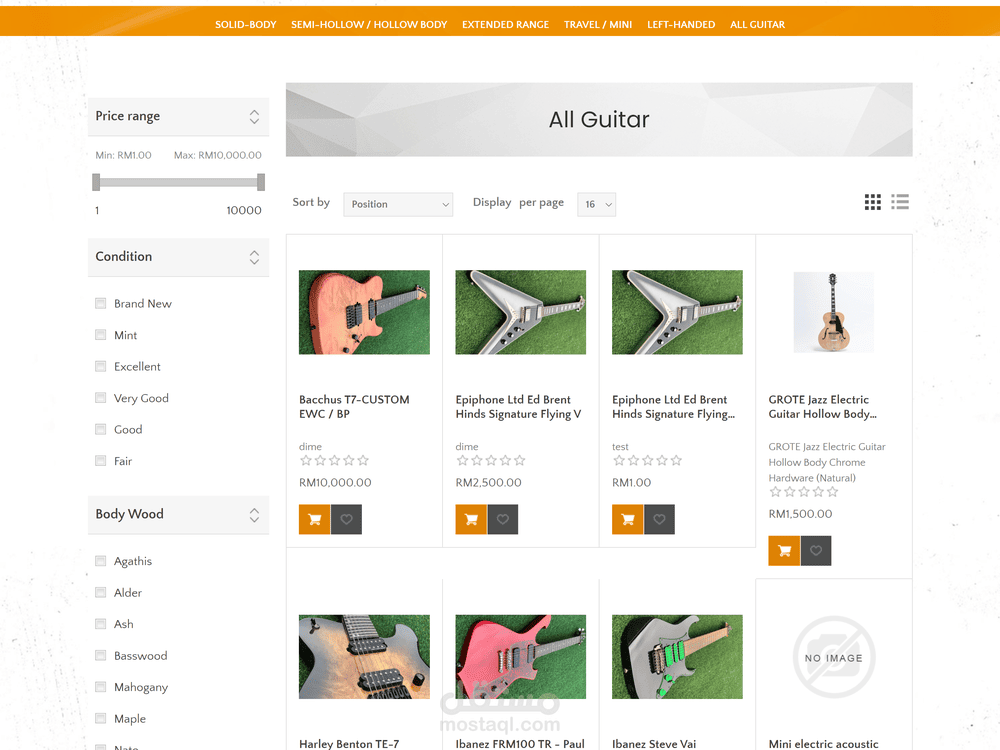Open Mini electric acoustic product link

pos(823,744)
